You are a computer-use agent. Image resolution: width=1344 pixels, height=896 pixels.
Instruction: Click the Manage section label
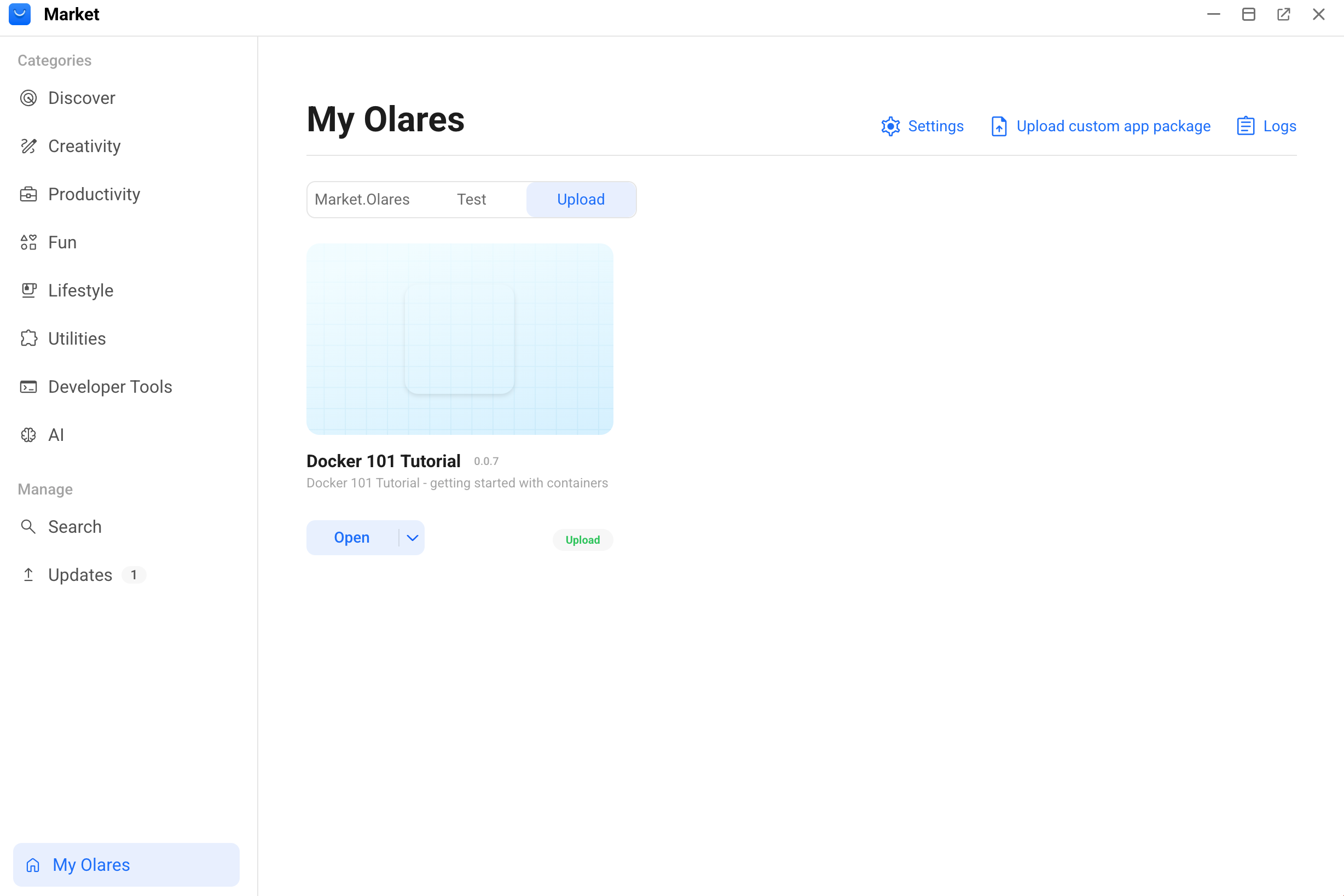click(45, 489)
